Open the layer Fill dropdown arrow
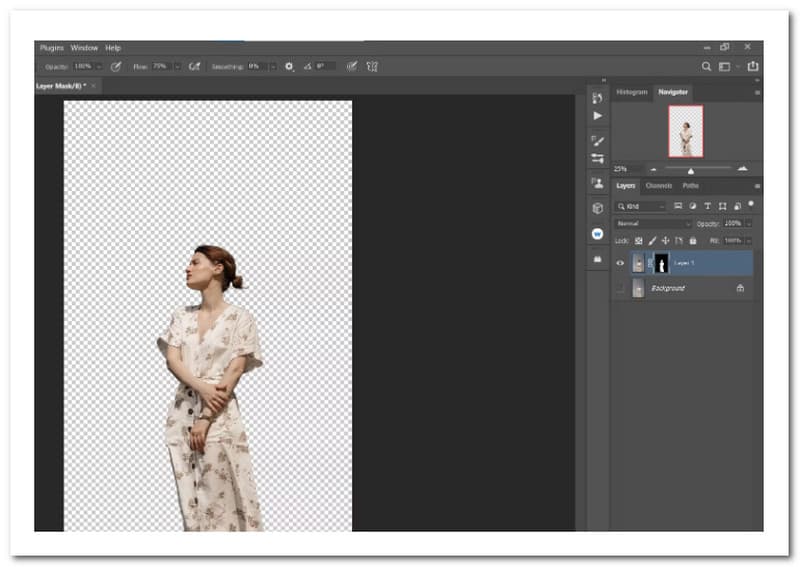Screen dimensions: 800x567 coord(748,241)
